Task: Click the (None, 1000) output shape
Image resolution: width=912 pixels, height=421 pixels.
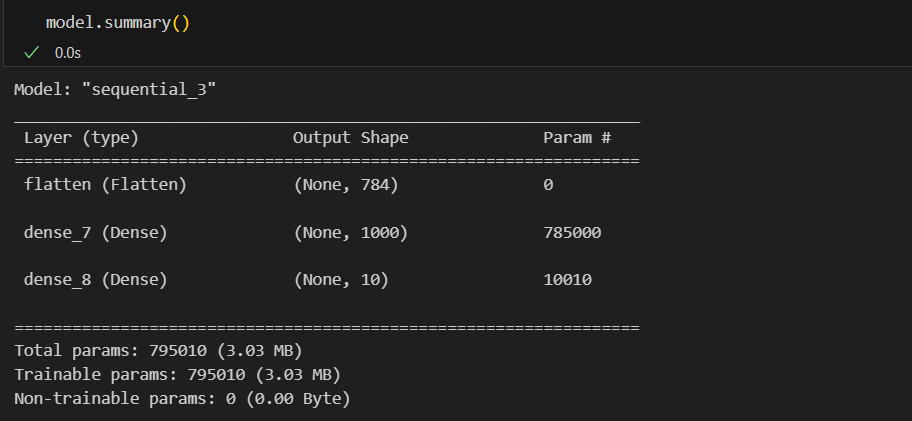Action: [351, 233]
